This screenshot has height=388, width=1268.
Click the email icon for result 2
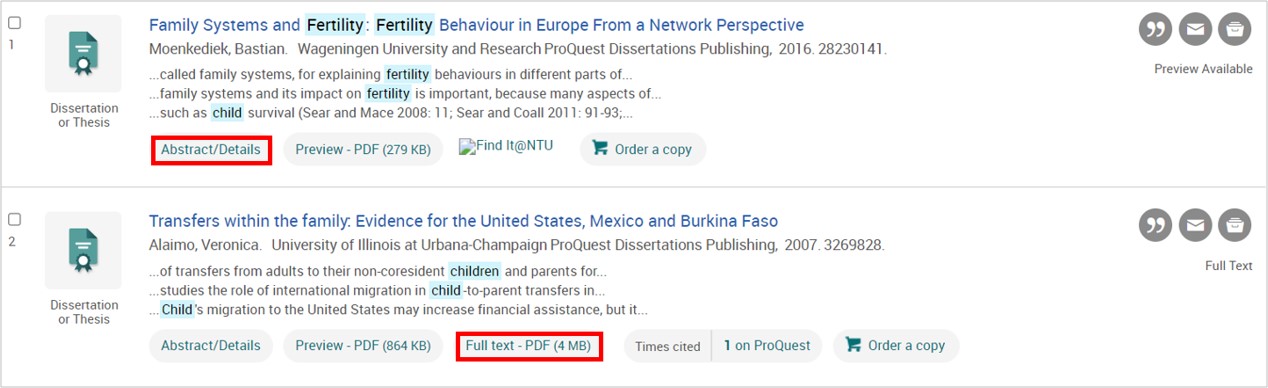[1195, 226]
